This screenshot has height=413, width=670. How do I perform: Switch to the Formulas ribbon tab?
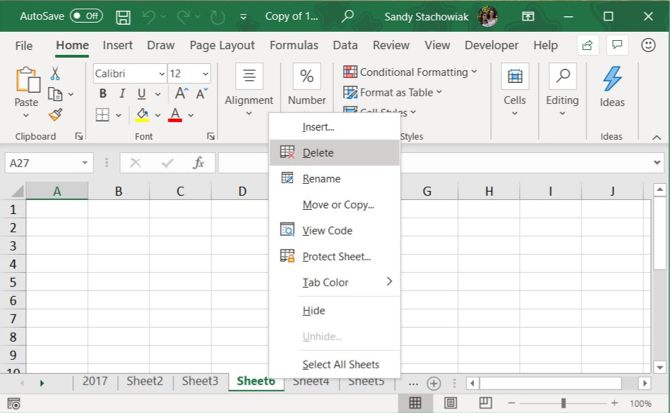[x=294, y=45]
